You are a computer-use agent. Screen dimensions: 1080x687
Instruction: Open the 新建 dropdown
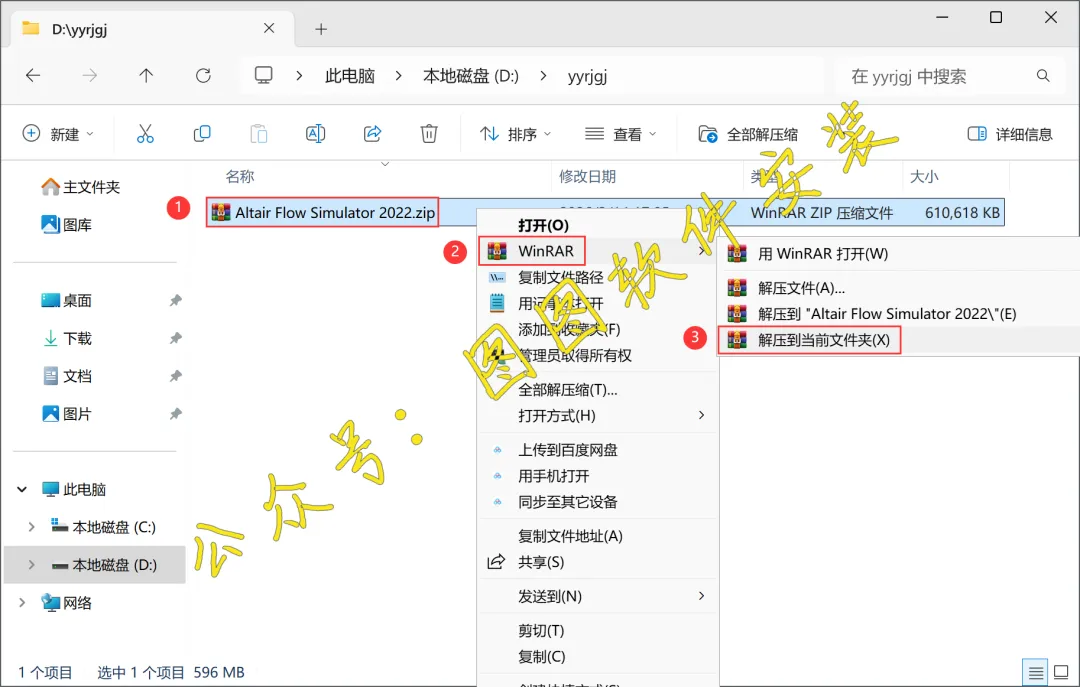58,134
